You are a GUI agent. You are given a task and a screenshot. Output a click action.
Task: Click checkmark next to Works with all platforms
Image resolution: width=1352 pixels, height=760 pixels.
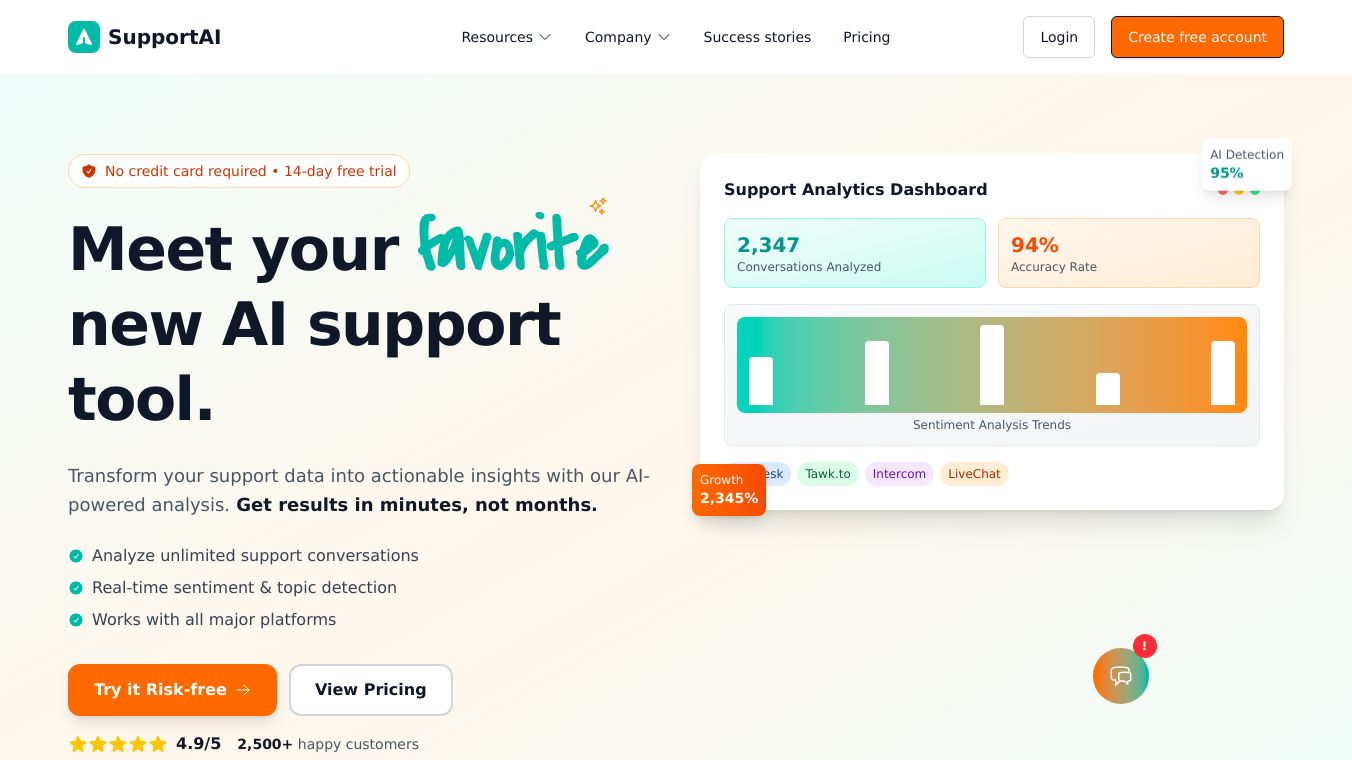76,620
